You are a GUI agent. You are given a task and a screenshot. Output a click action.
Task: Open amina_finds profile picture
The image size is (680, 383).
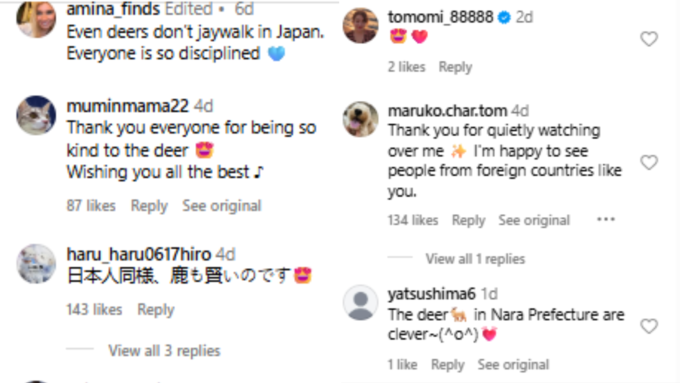tap(36, 18)
